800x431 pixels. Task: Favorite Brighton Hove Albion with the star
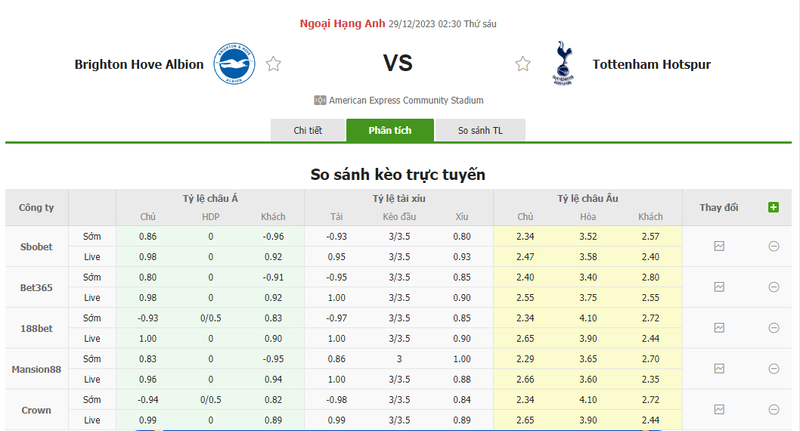coord(273,64)
